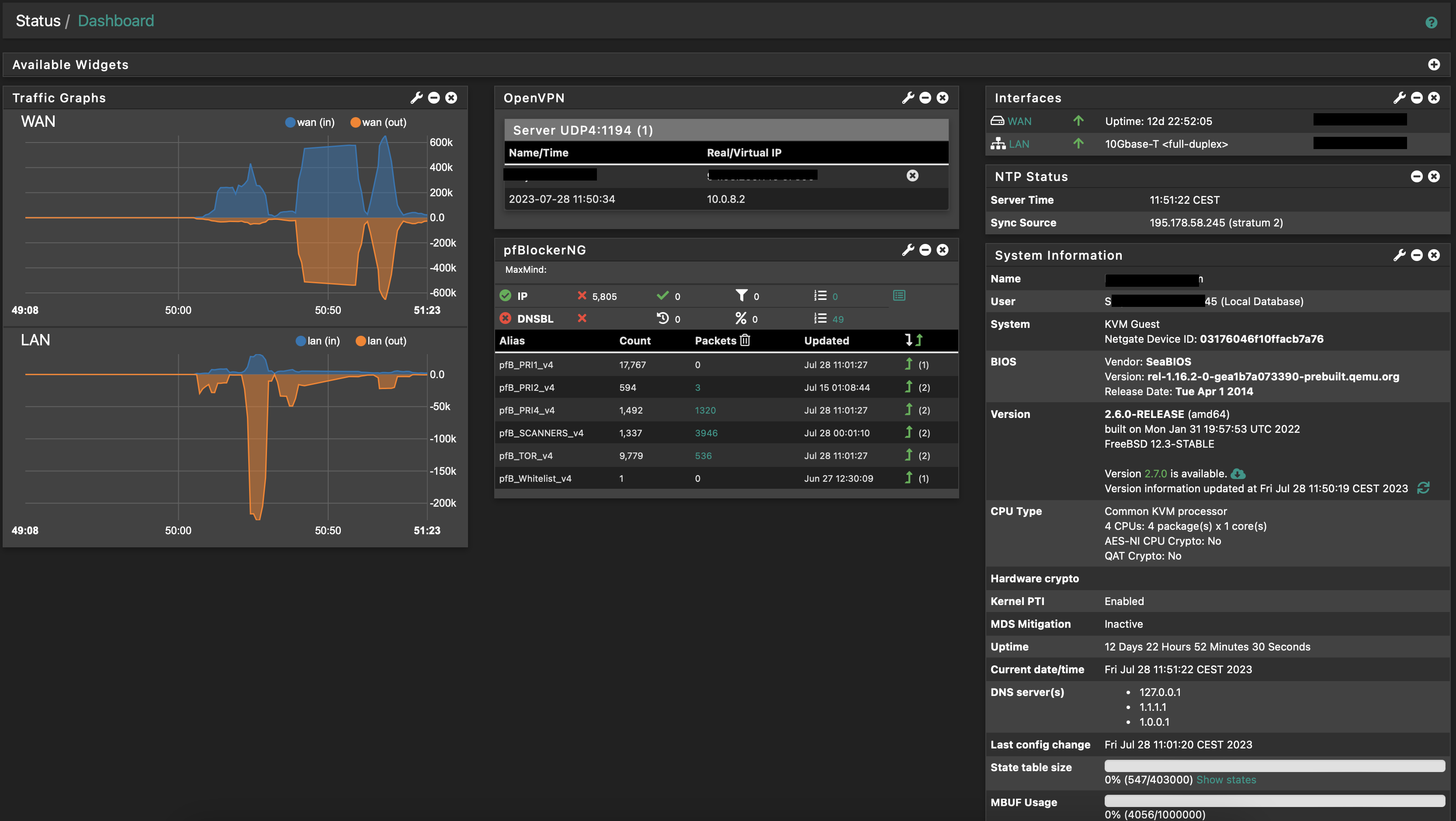Open the help icon in the Status header
This screenshot has width=1456, height=821.
coord(1431,22)
